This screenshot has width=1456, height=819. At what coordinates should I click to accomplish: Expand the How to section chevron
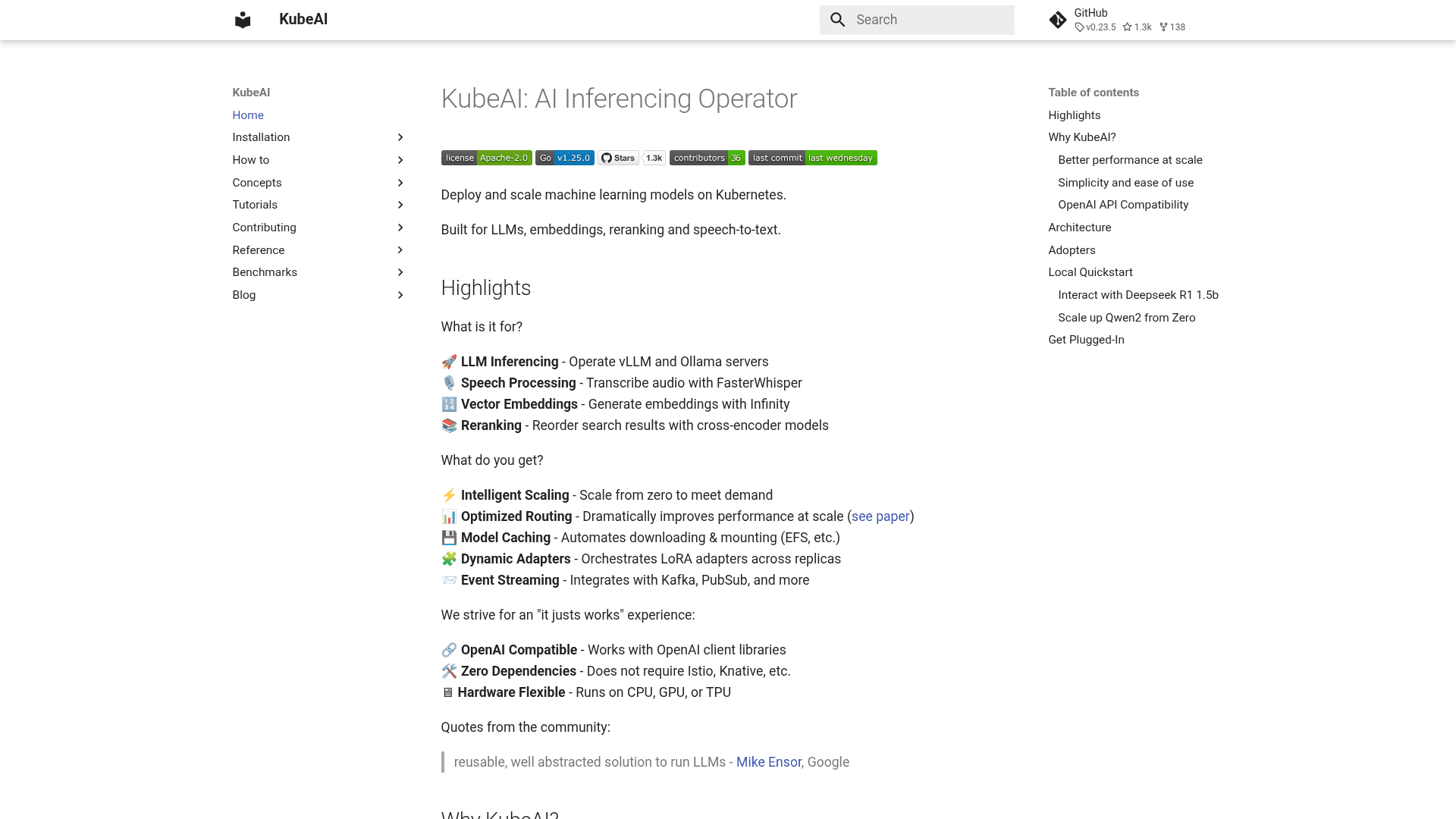coord(400,160)
